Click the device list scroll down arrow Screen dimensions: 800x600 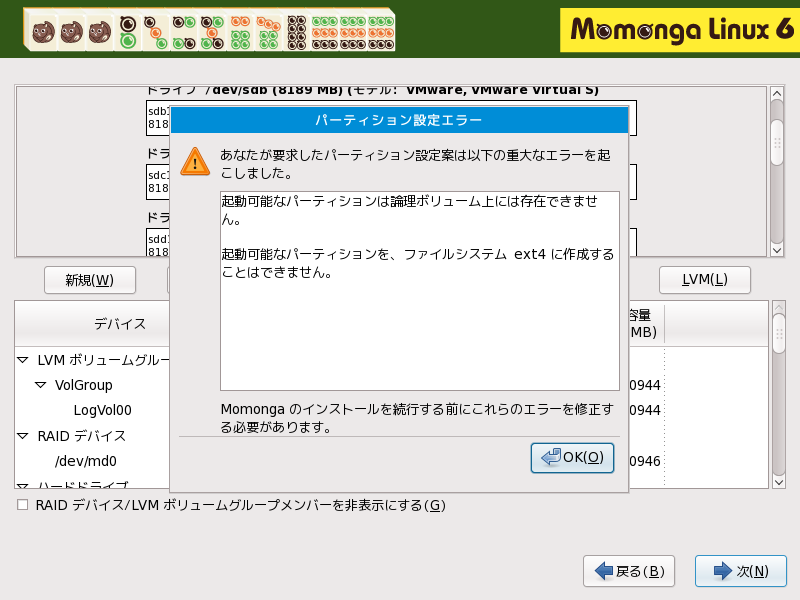(x=779, y=482)
